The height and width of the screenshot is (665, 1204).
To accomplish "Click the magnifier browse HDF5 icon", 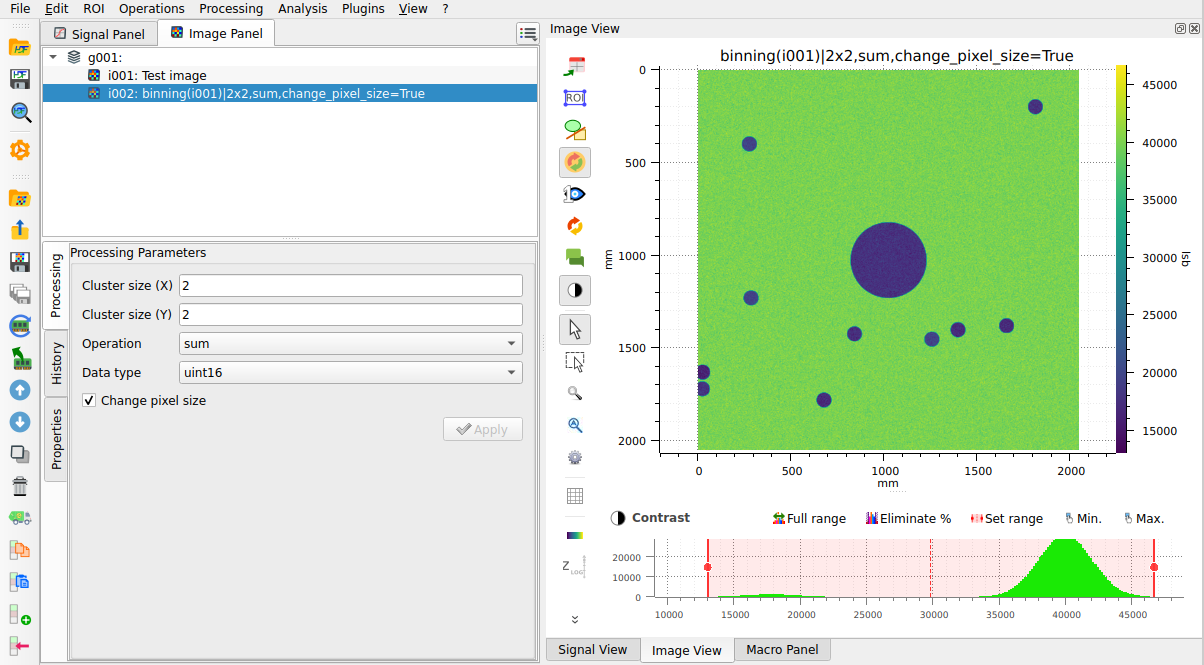I will click(20, 112).
